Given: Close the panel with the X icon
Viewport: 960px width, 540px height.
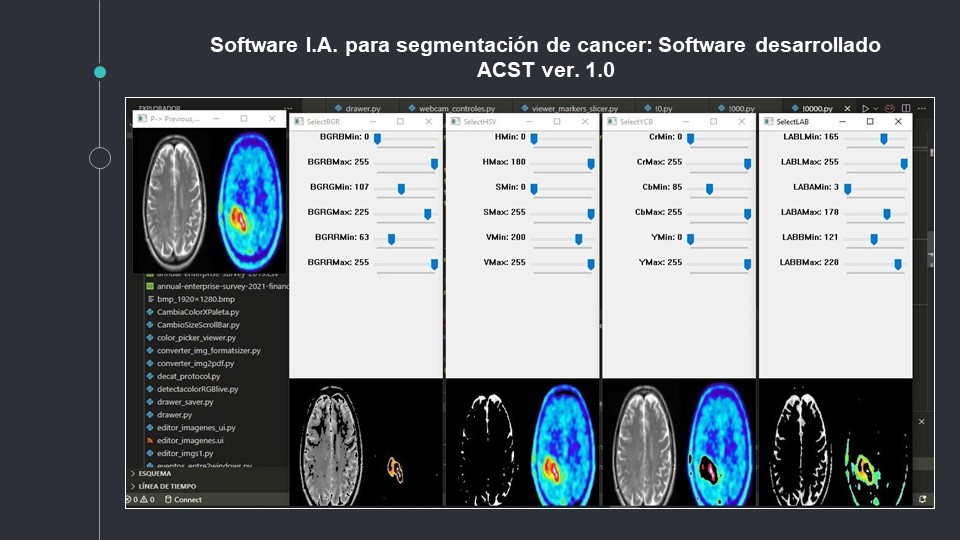Looking at the screenshot, I should 922,423.
